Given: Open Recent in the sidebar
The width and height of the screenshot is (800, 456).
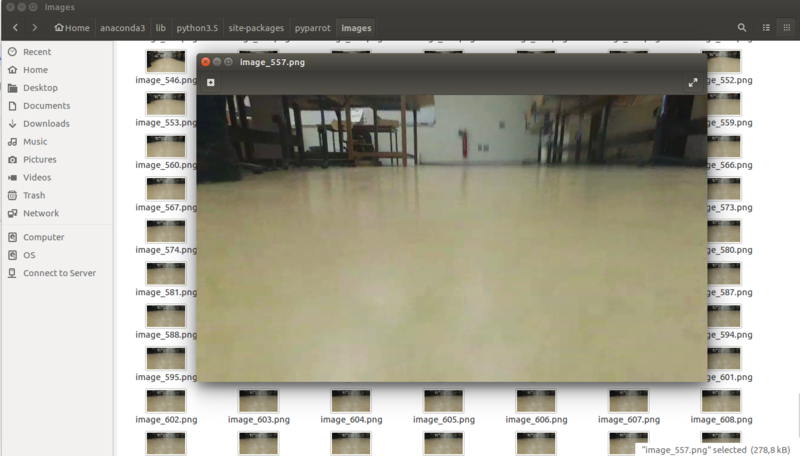Looking at the screenshot, I should coord(37,52).
